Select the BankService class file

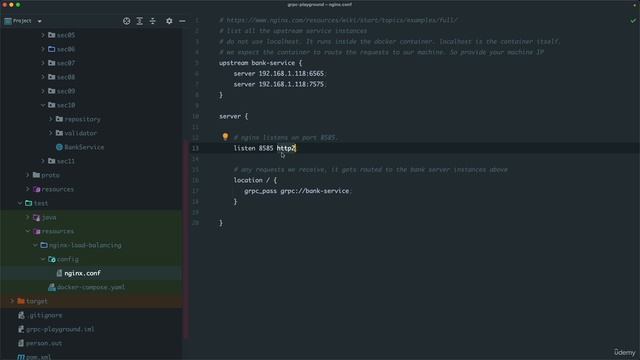pos(84,147)
